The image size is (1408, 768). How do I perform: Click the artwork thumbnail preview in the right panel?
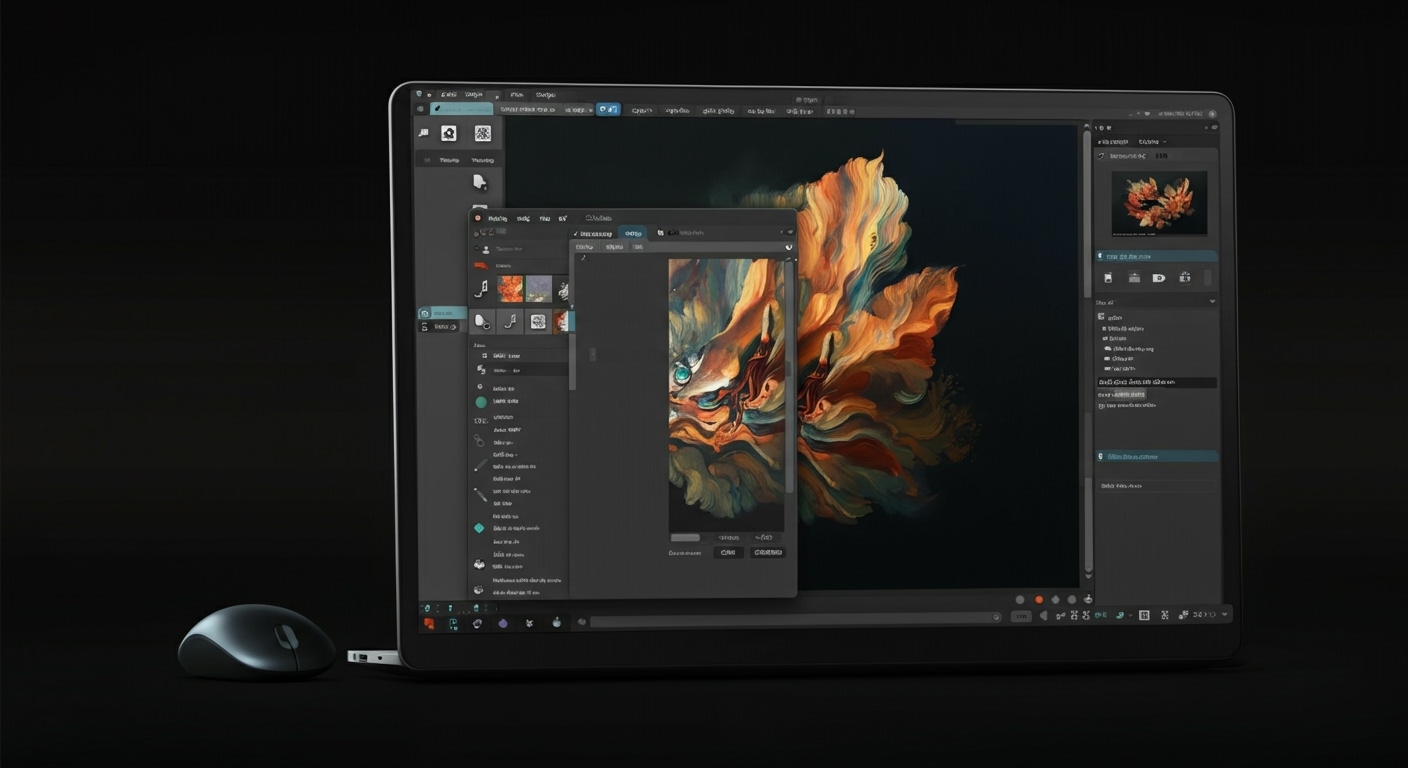pos(1158,204)
